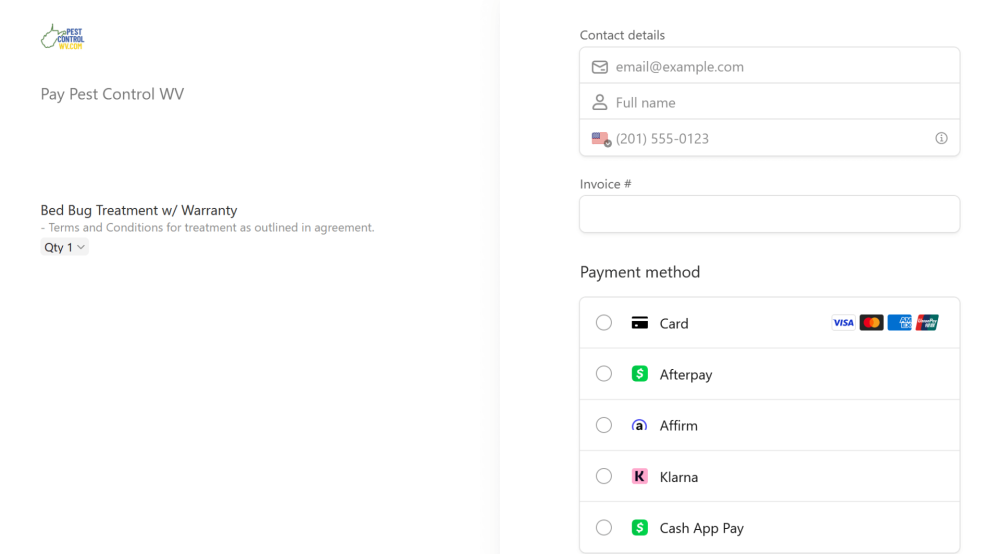Click the pink Klarna icon
The height and width of the screenshot is (554, 1000).
tap(640, 476)
